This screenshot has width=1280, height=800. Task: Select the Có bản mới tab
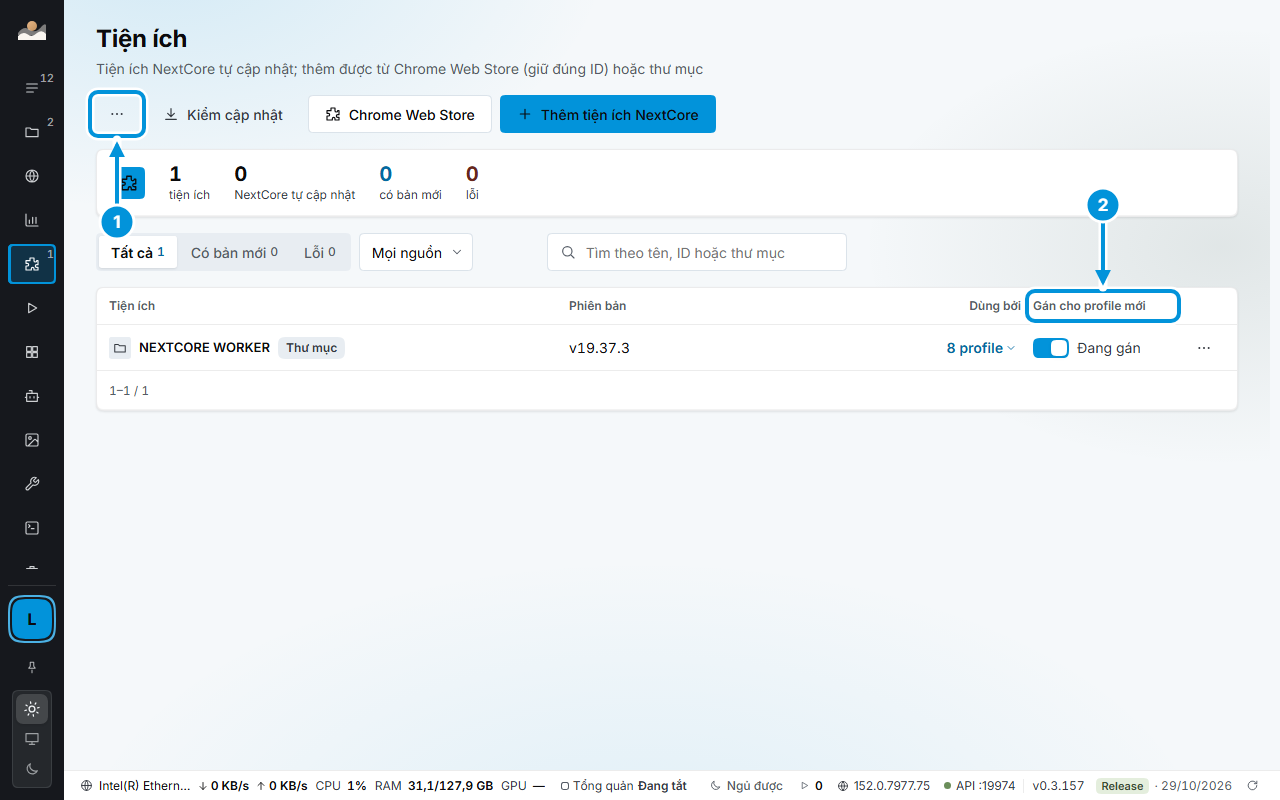click(234, 253)
